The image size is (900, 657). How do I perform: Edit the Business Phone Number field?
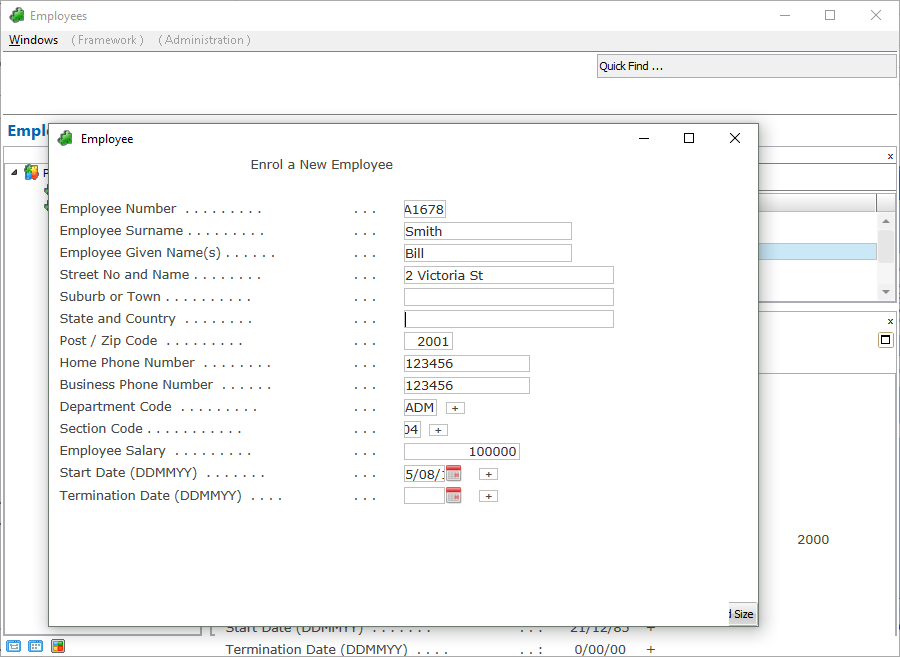pos(467,385)
